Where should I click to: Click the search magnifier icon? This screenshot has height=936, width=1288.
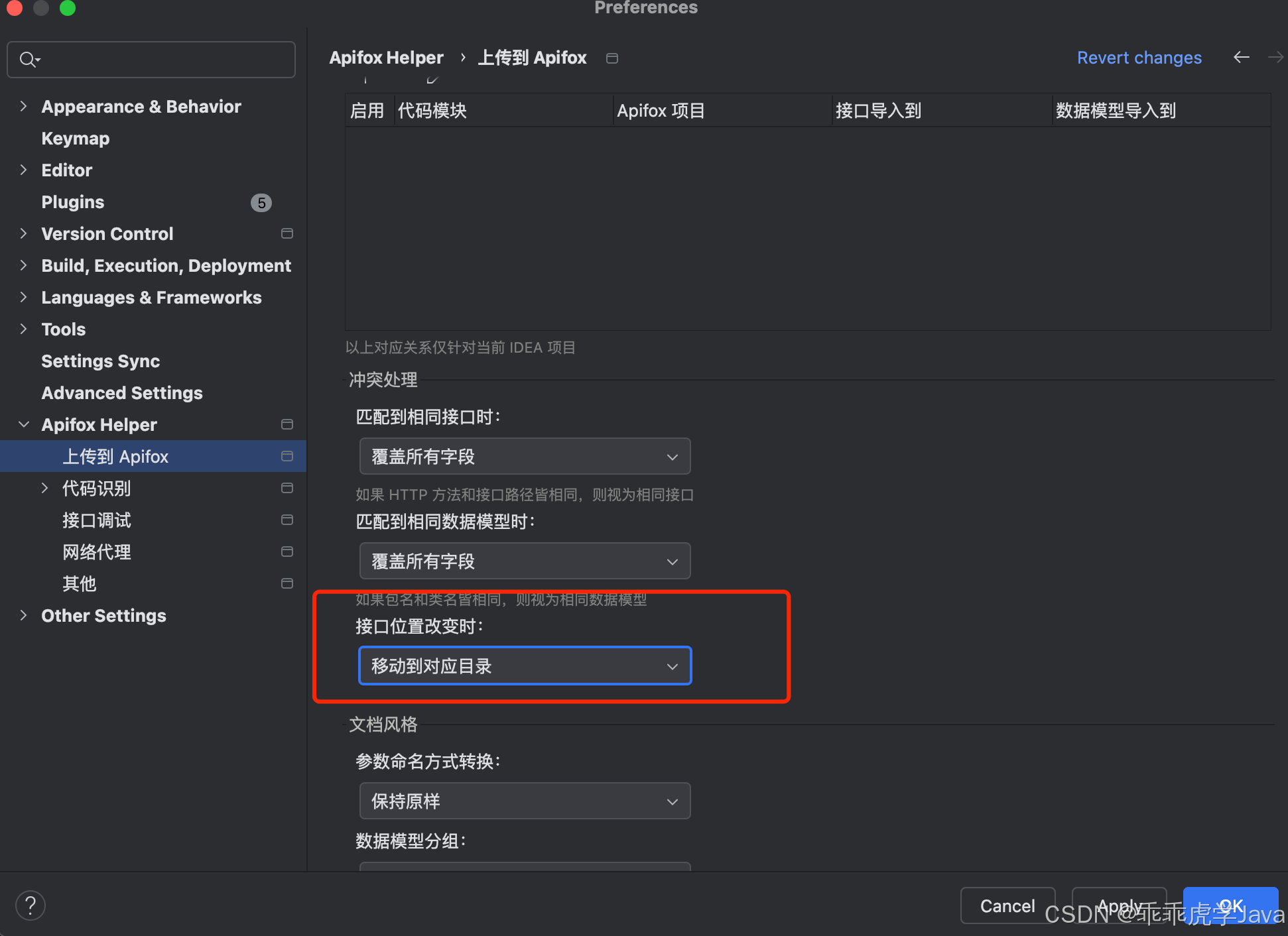click(28, 60)
